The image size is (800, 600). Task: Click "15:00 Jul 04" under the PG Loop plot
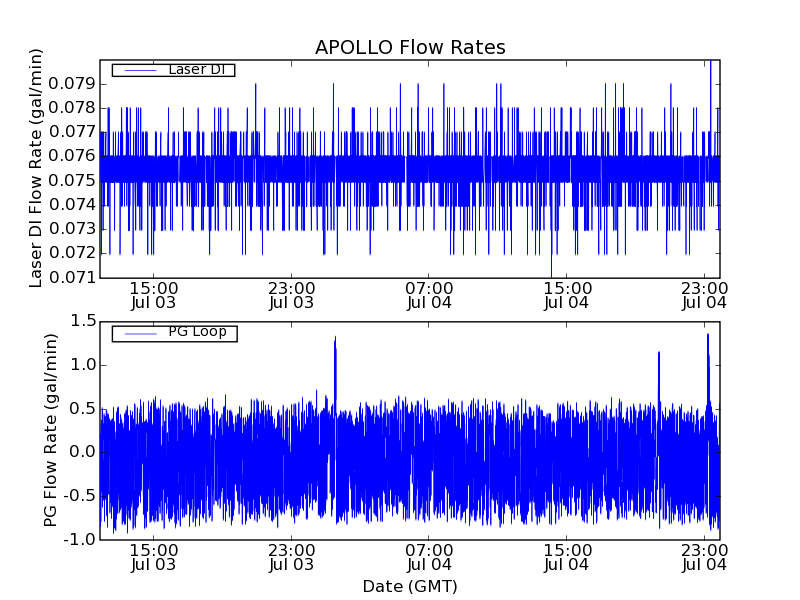567,557
